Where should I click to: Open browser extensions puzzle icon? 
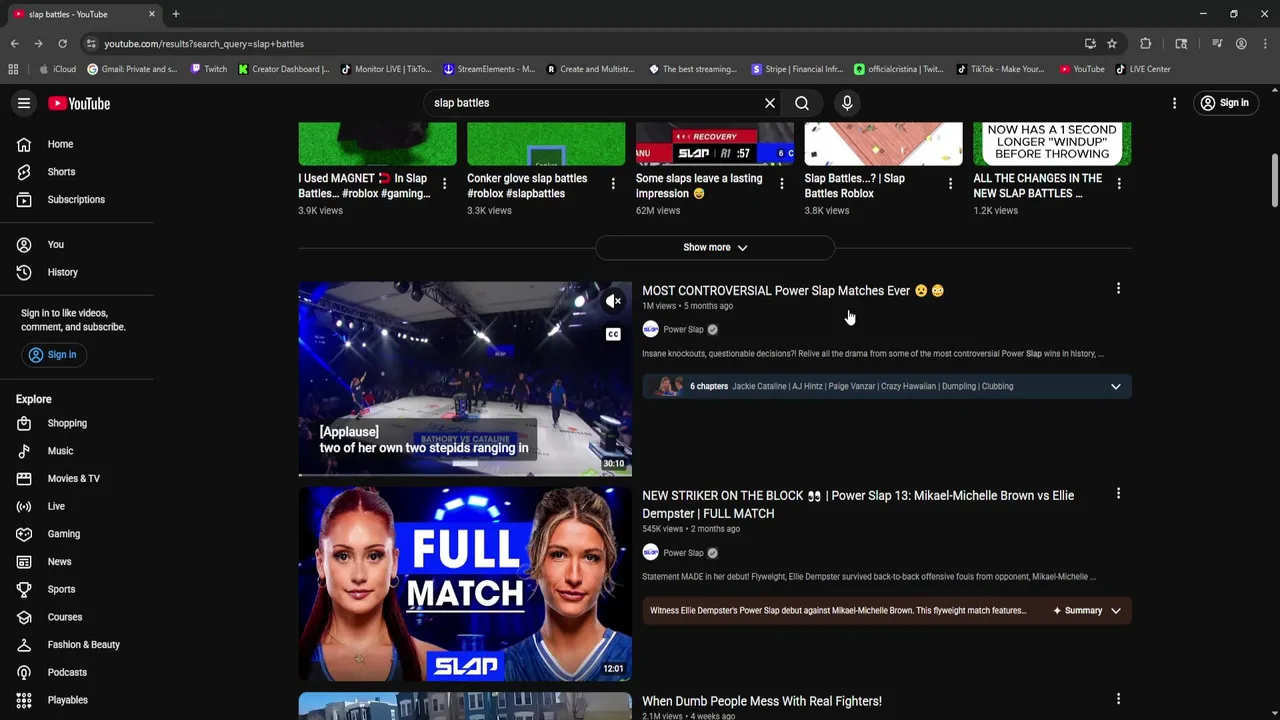[1146, 44]
